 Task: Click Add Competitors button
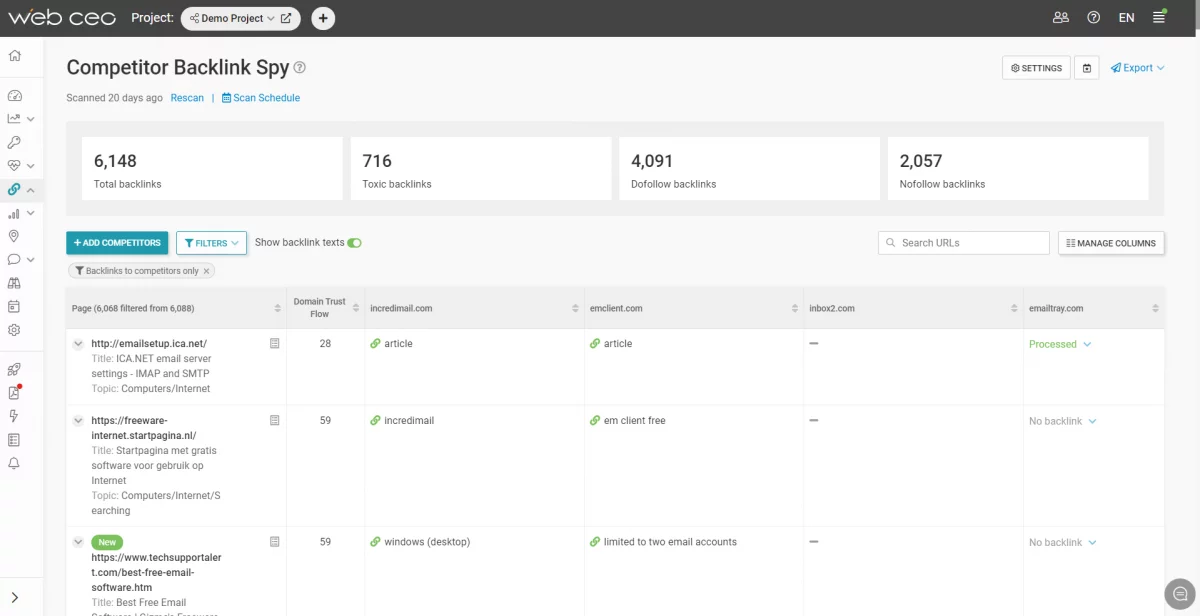pyautogui.click(x=117, y=243)
